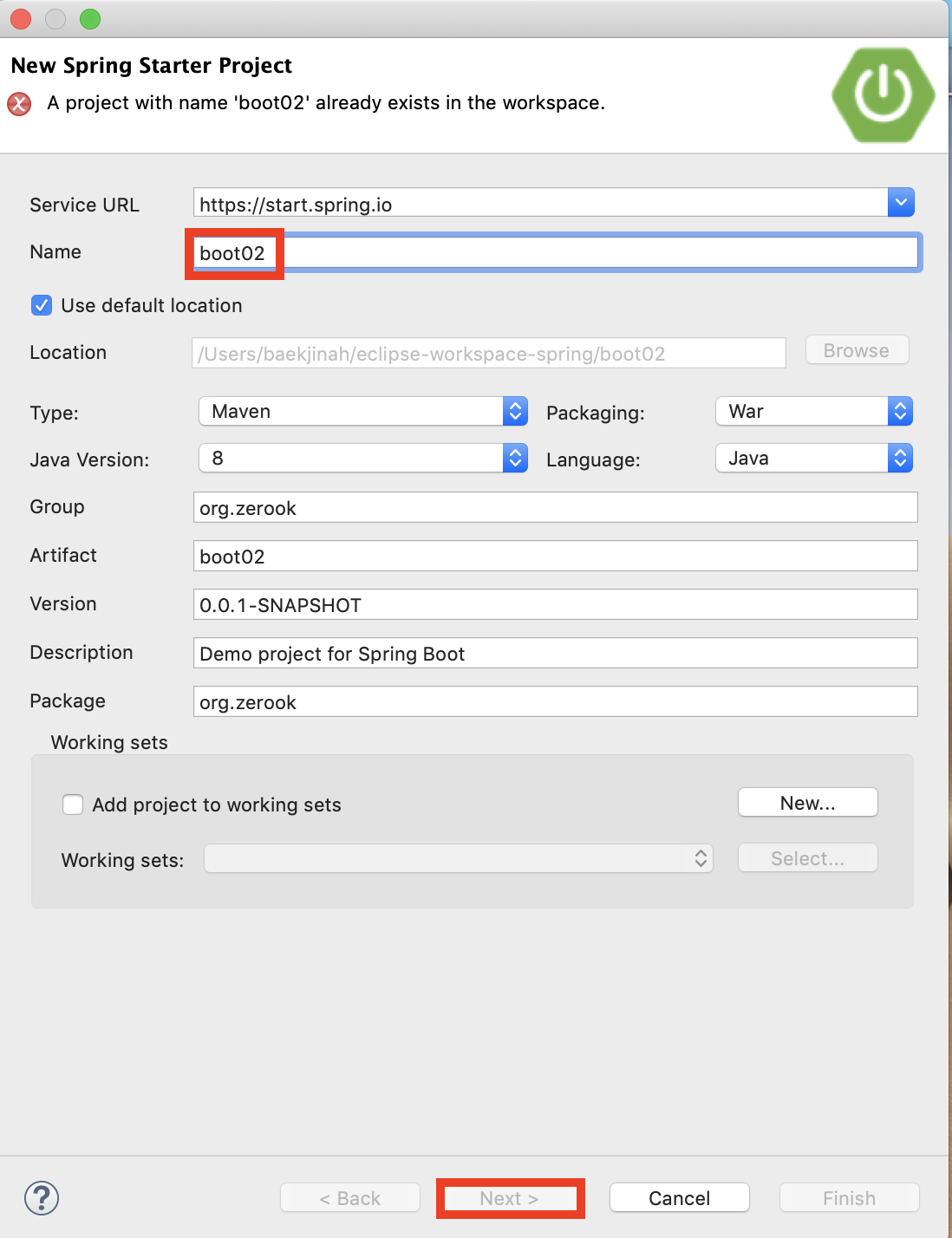Image resolution: width=952 pixels, height=1238 pixels.
Task: Click the Description input field
Action: tap(555, 653)
